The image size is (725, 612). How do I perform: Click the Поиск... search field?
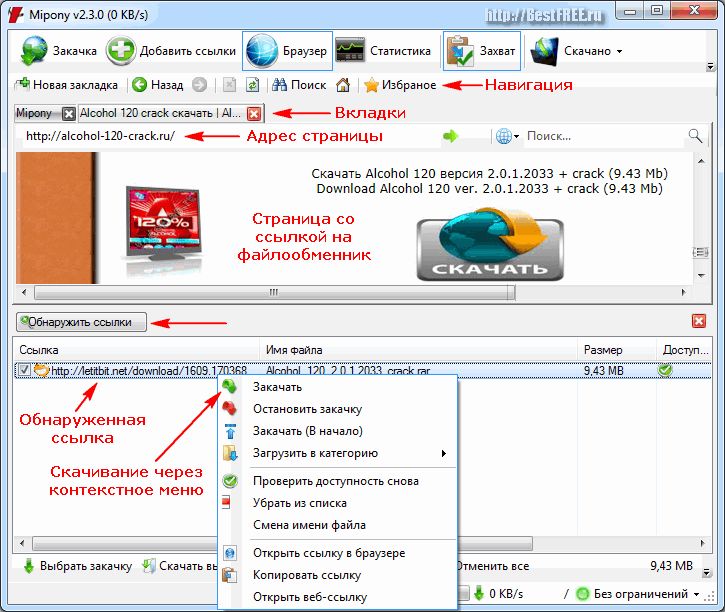[603, 136]
